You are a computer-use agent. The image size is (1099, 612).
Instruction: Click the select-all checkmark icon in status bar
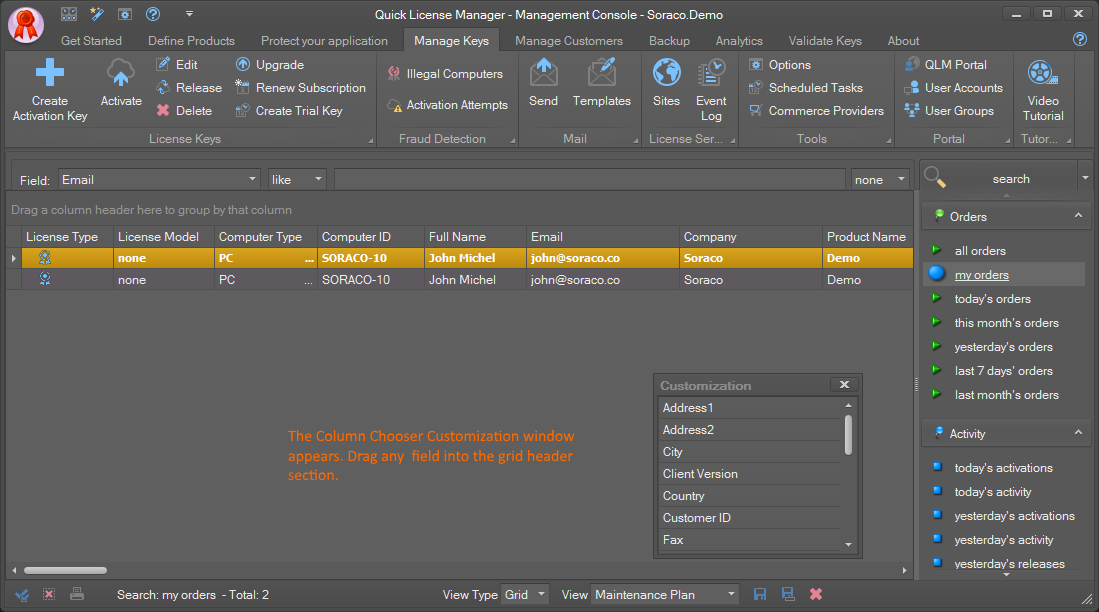pyautogui.click(x=22, y=595)
